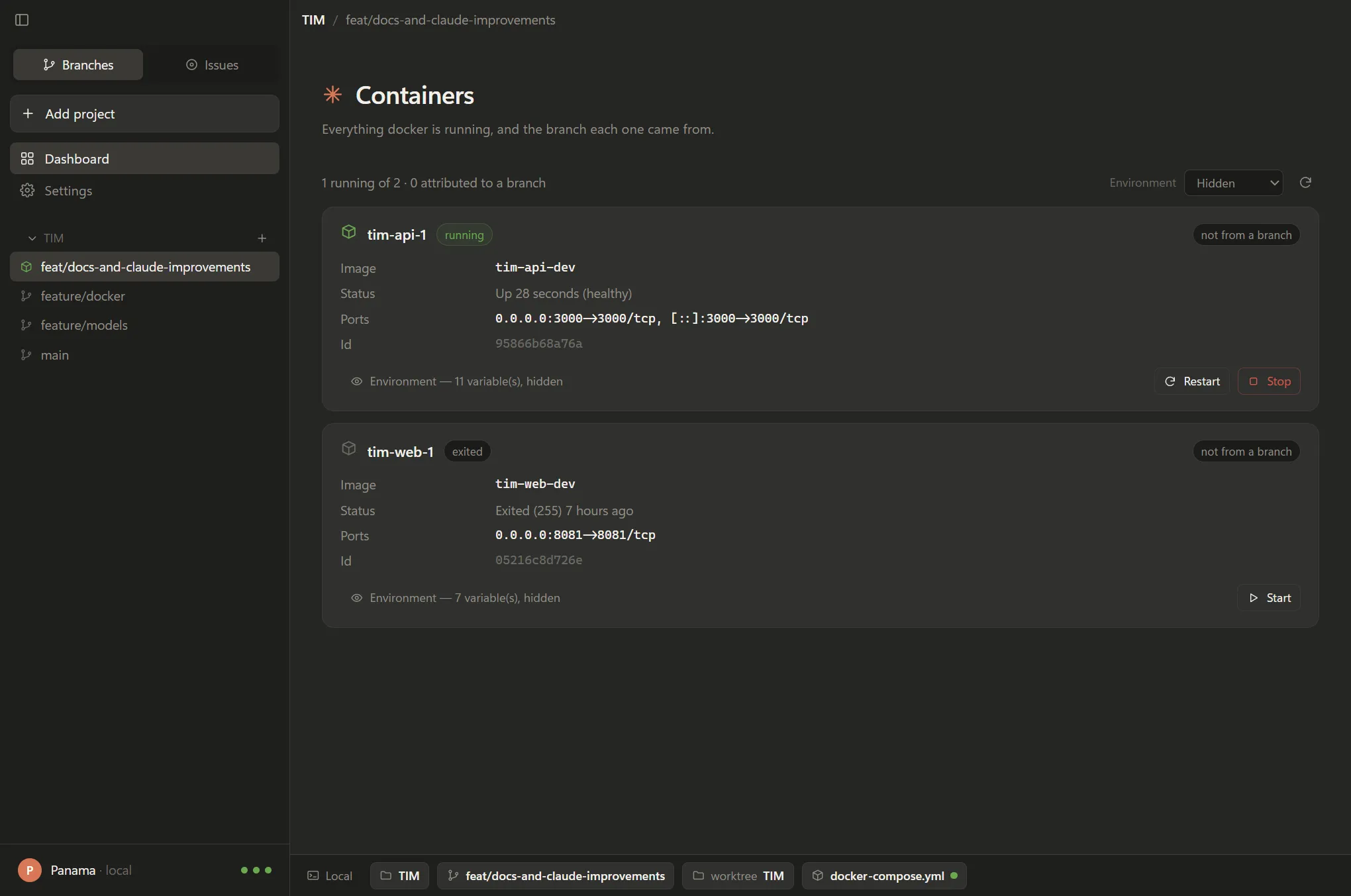The image size is (1351, 896).
Task: Open Settings in the sidebar
Action: pyautogui.click(x=144, y=191)
